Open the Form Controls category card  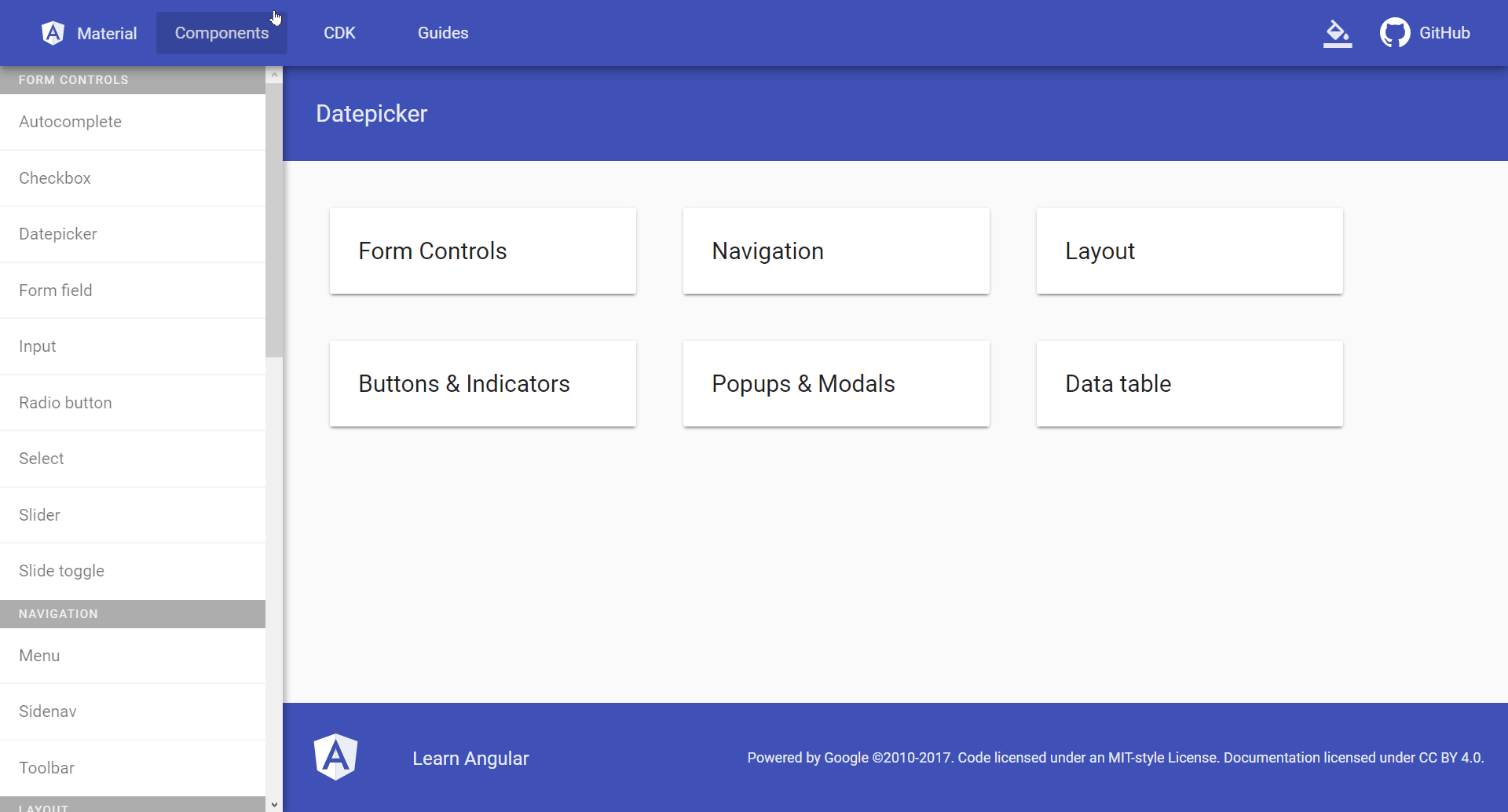click(x=482, y=251)
